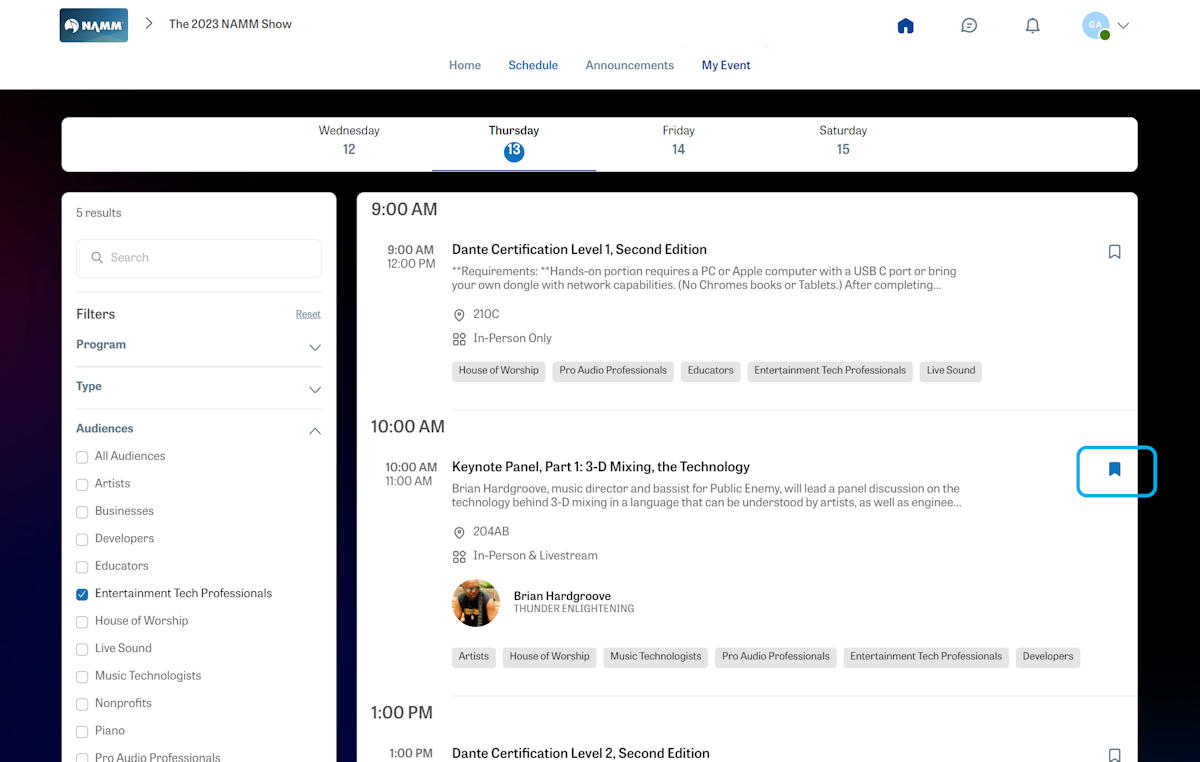The width and height of the screenshot is (1200, 762).
Task: Expand the Type filter section
Action: click(x=314, y=389)
